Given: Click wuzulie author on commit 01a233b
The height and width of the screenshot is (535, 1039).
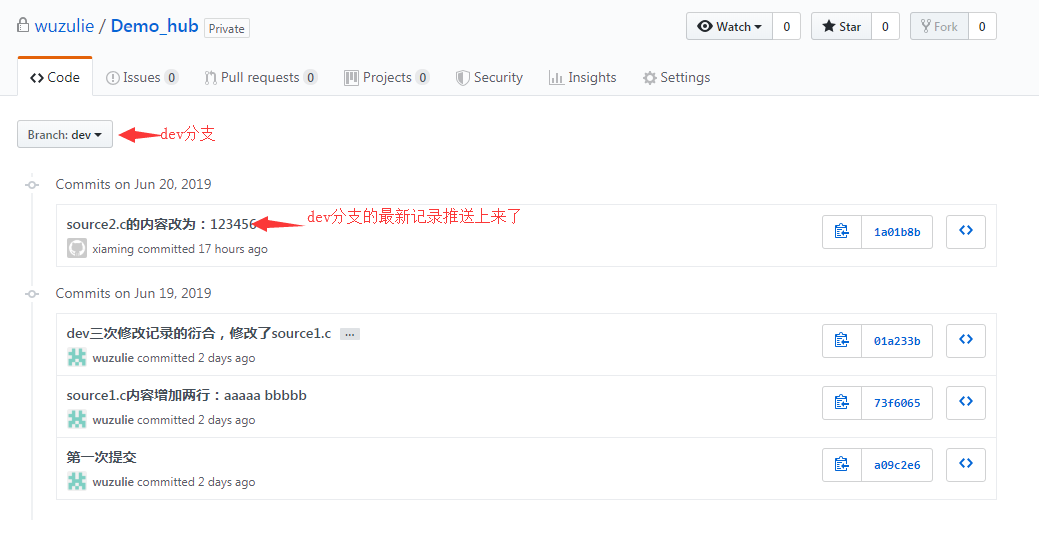Looking at the screenshot, I should pos(113,358).
